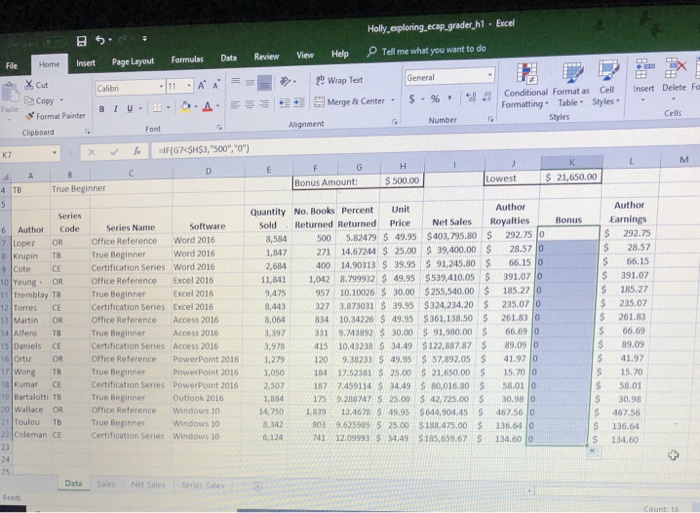This screenshot has height=513, width=700.
Task: Open the Auto Fill Options button below the Bonus column
Action: click(x=593, y=452)
